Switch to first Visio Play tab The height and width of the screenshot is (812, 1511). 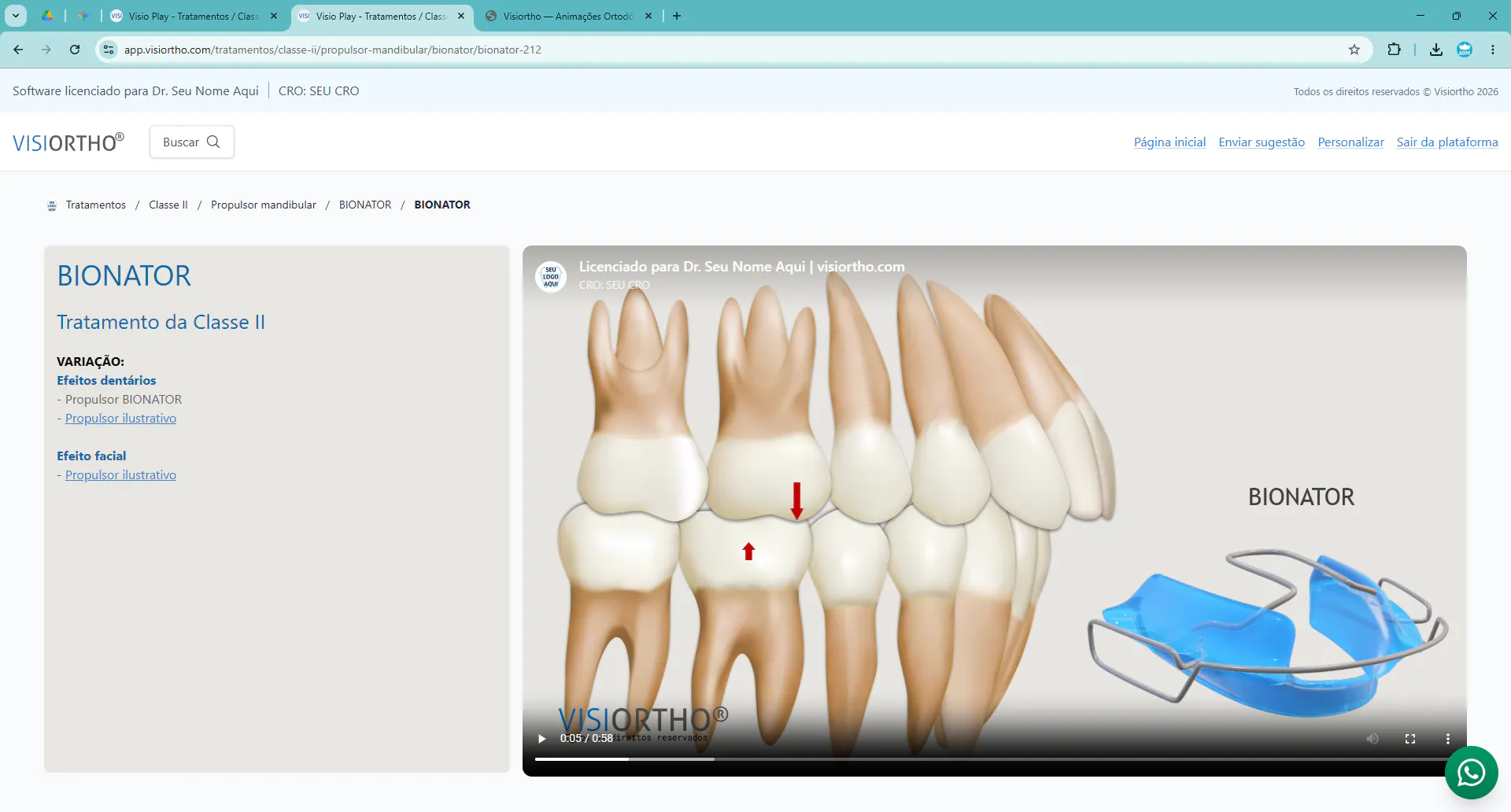coord(194,16)
